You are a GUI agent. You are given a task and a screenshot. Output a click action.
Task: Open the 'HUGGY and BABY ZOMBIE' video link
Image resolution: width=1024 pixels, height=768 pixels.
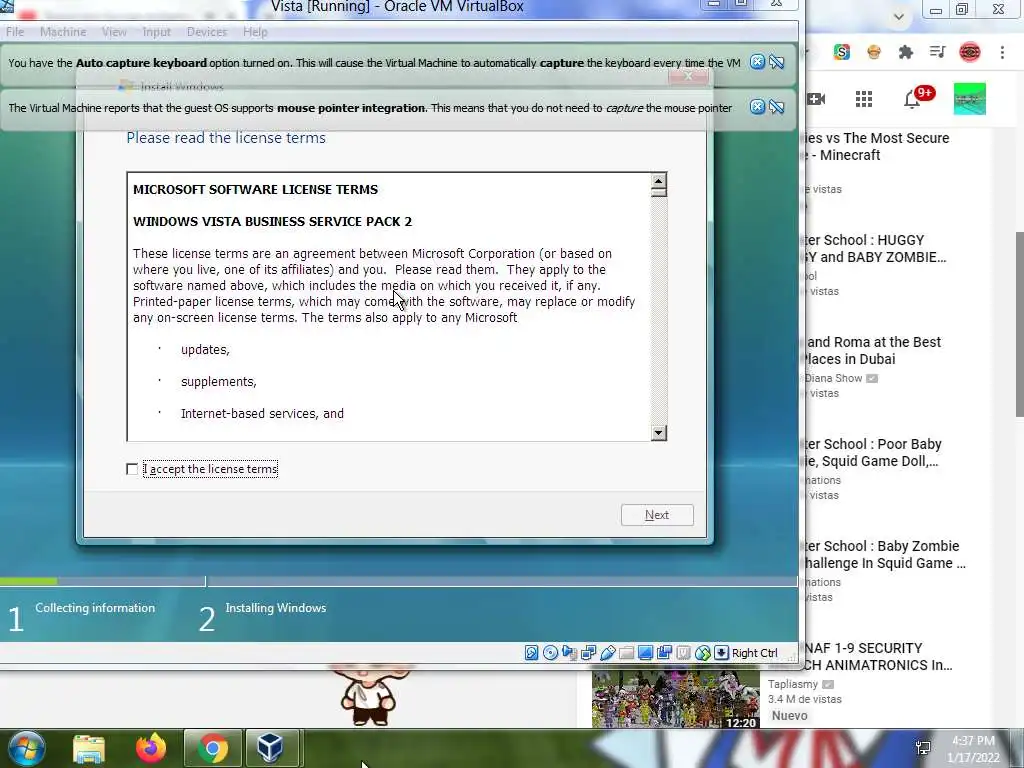(x=876, y=248)
